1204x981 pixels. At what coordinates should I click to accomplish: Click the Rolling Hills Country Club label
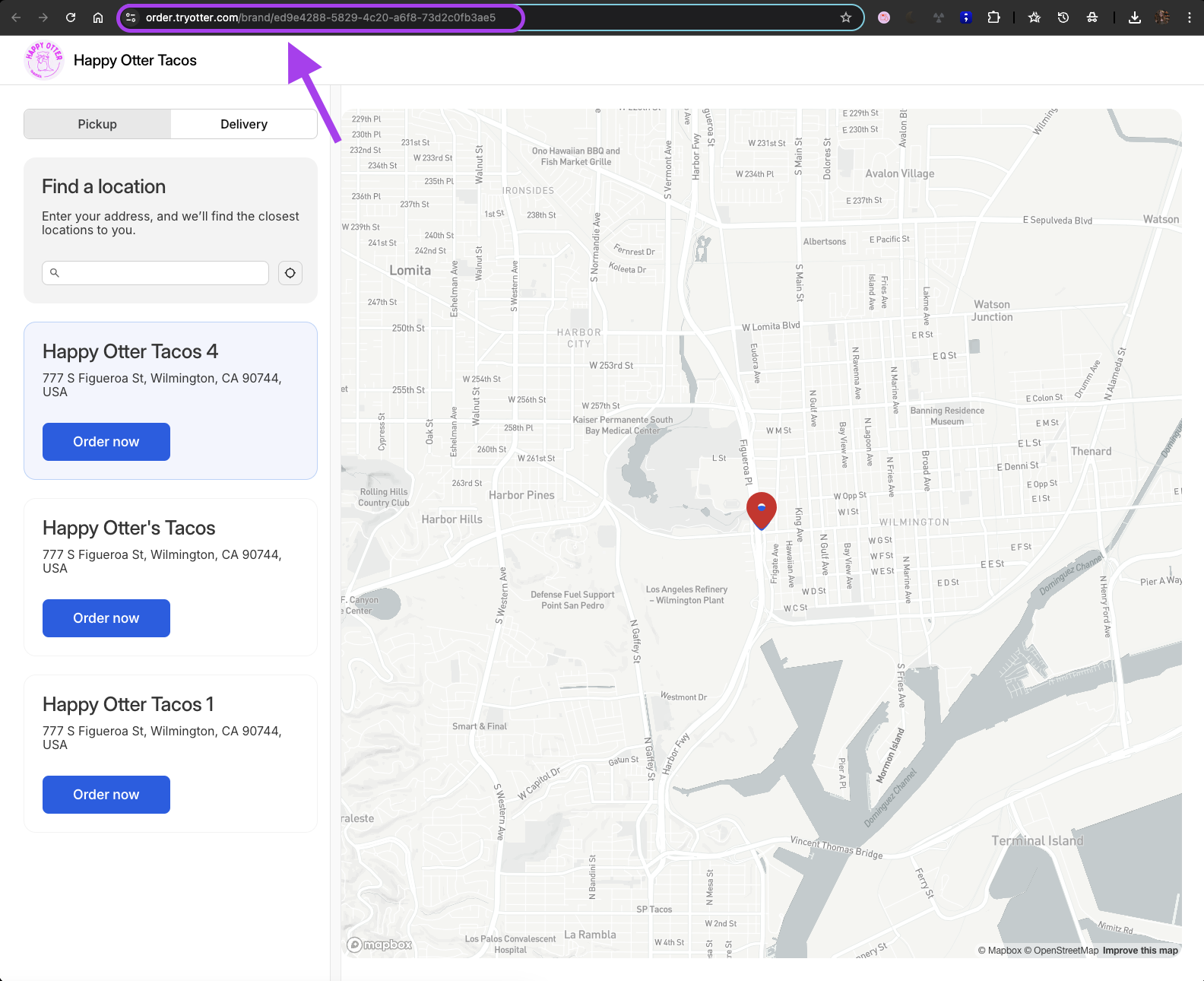384,497
